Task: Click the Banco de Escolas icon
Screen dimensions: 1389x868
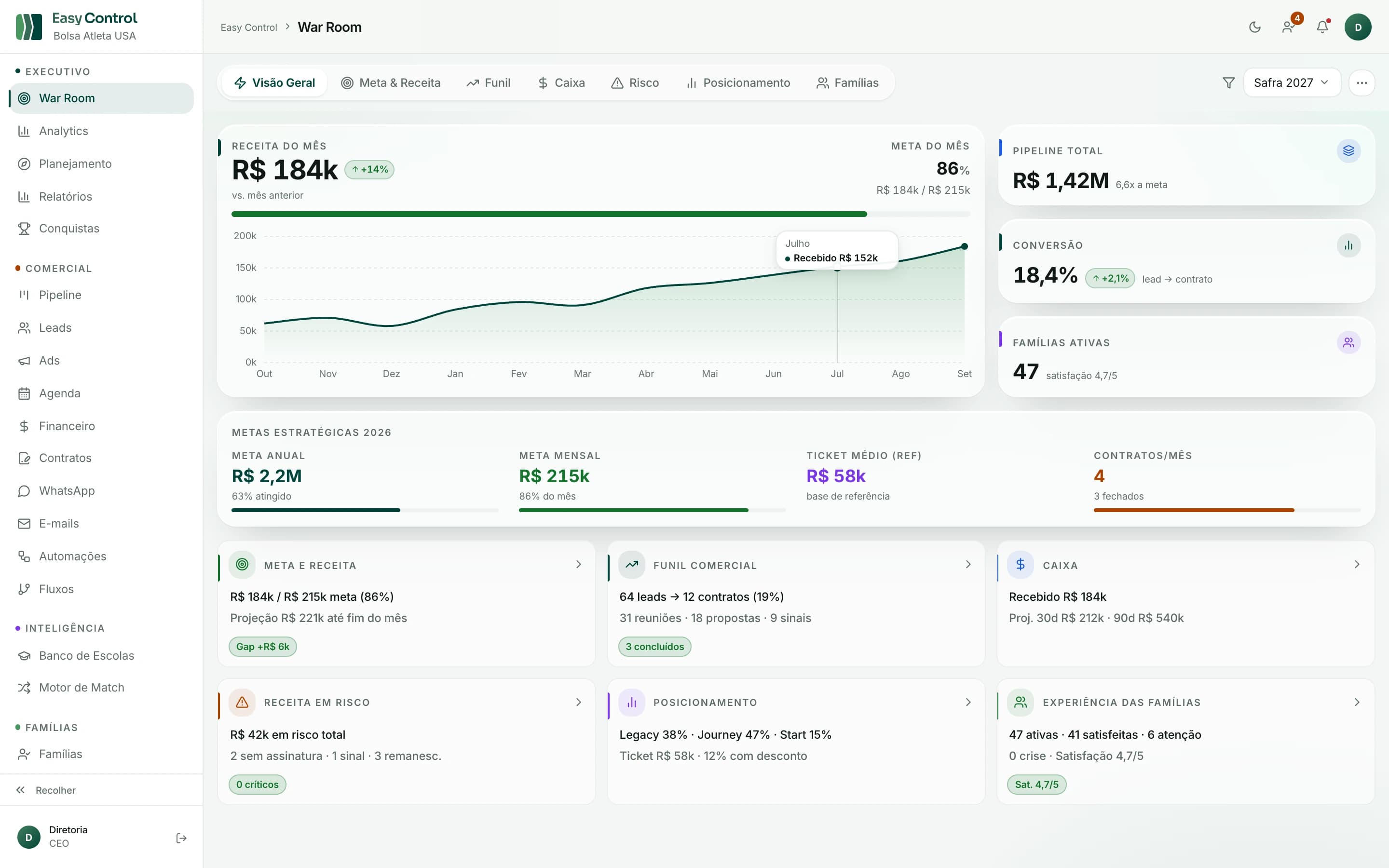Action: coord(24,656)
